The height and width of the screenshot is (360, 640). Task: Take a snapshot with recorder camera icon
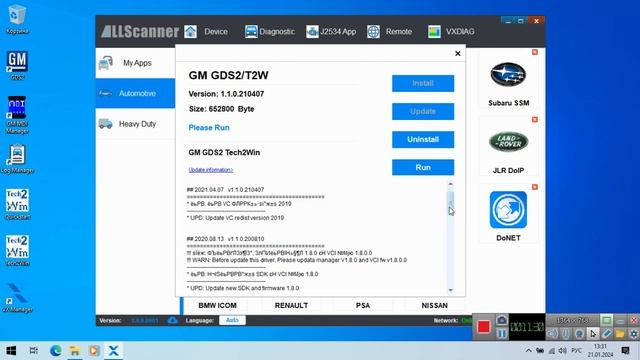tap(502, 320)
